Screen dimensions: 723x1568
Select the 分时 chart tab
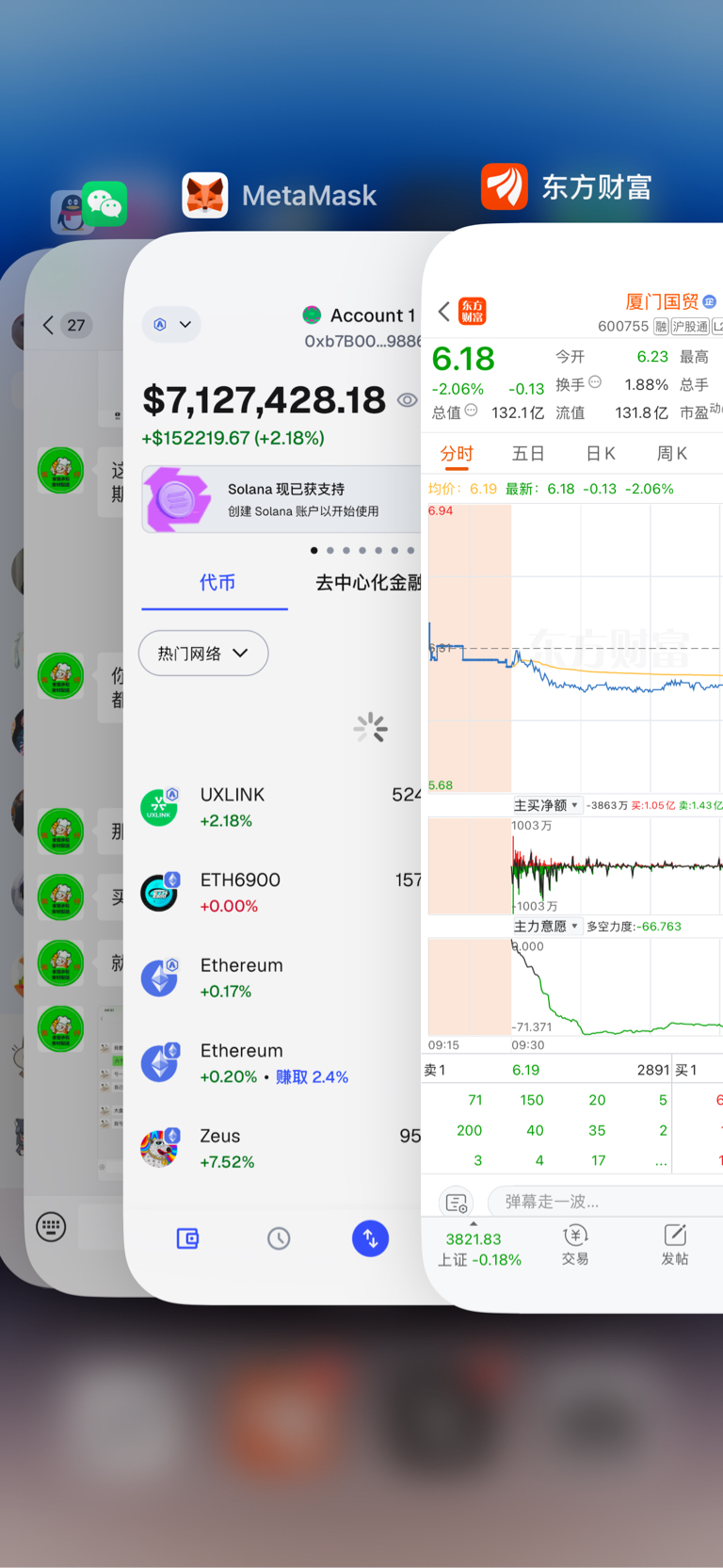pos(457,454)
